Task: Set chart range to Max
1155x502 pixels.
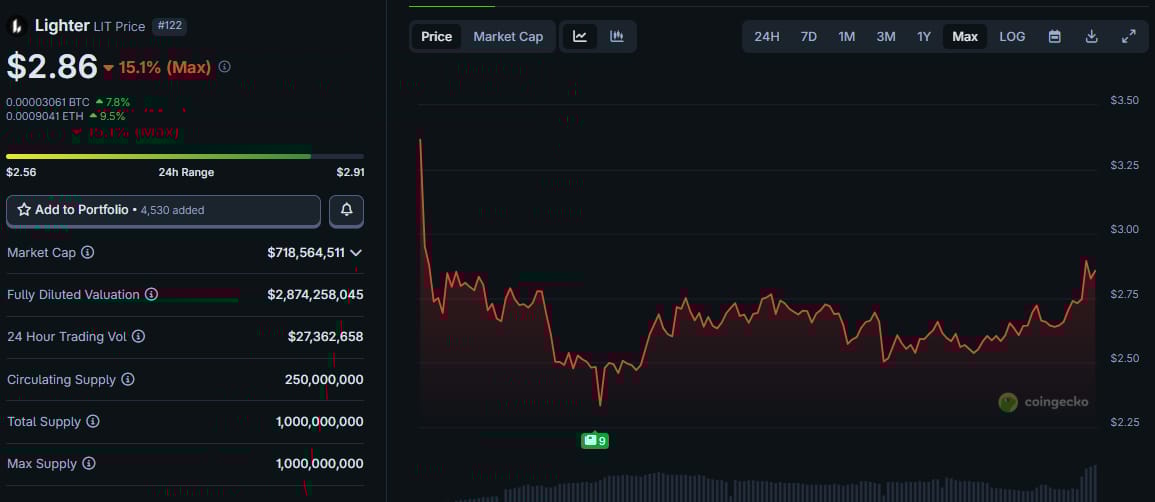Action: click(x=965, y=36)
